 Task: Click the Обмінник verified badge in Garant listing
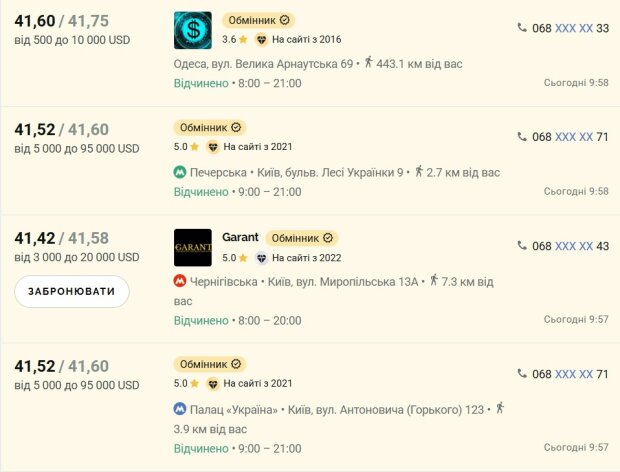[x=302, y=238]
